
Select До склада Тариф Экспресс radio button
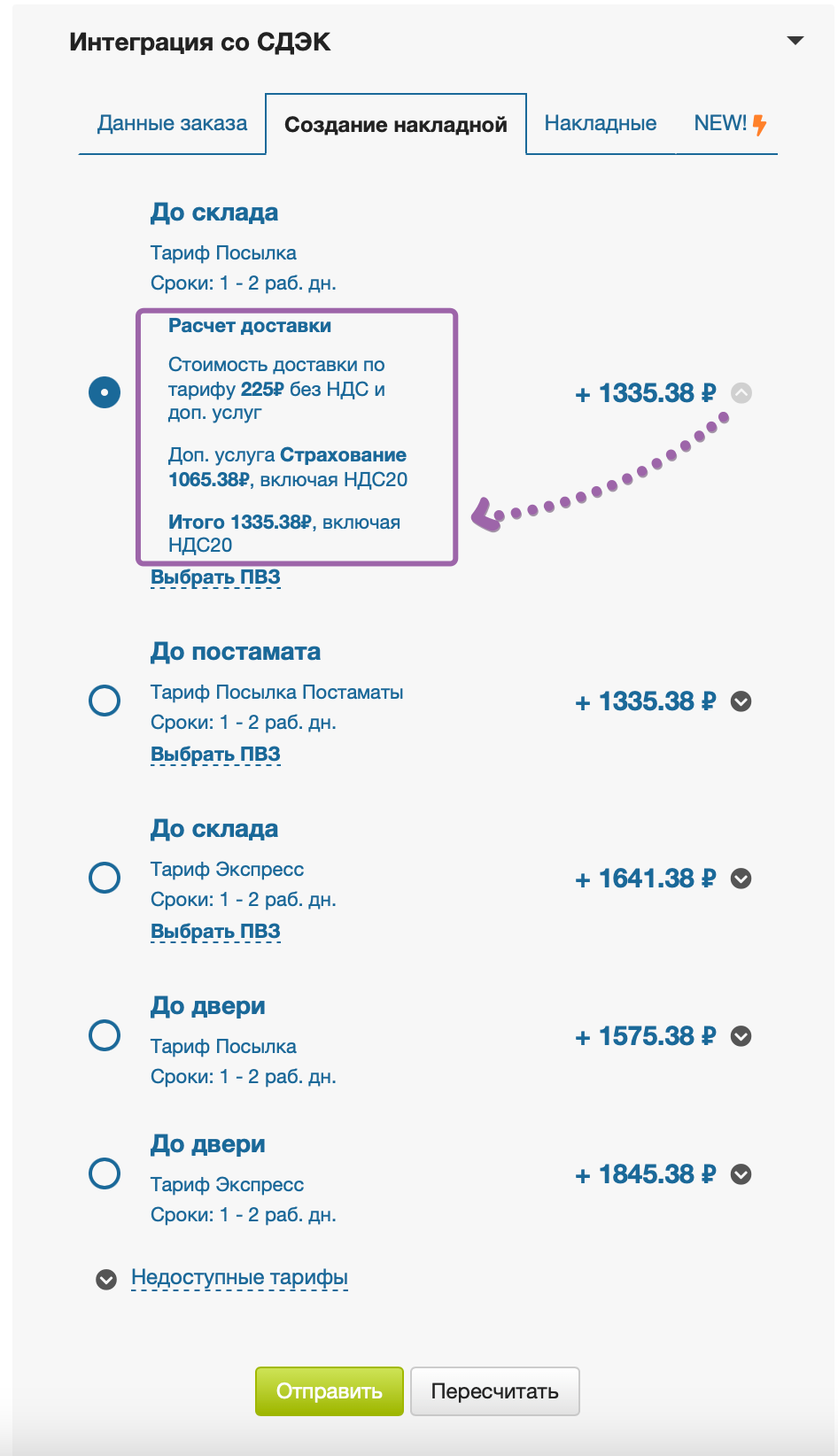[105, 878]
